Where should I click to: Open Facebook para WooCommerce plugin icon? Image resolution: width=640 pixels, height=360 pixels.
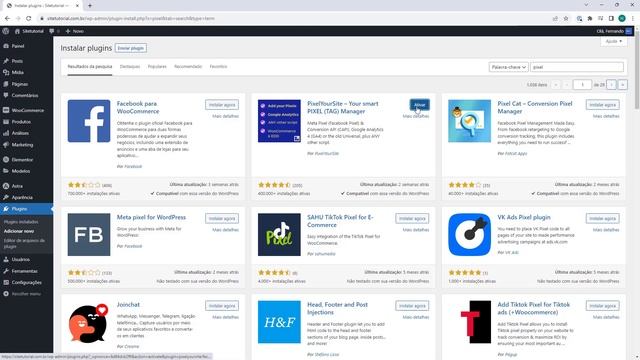click(x=89, y=121)
